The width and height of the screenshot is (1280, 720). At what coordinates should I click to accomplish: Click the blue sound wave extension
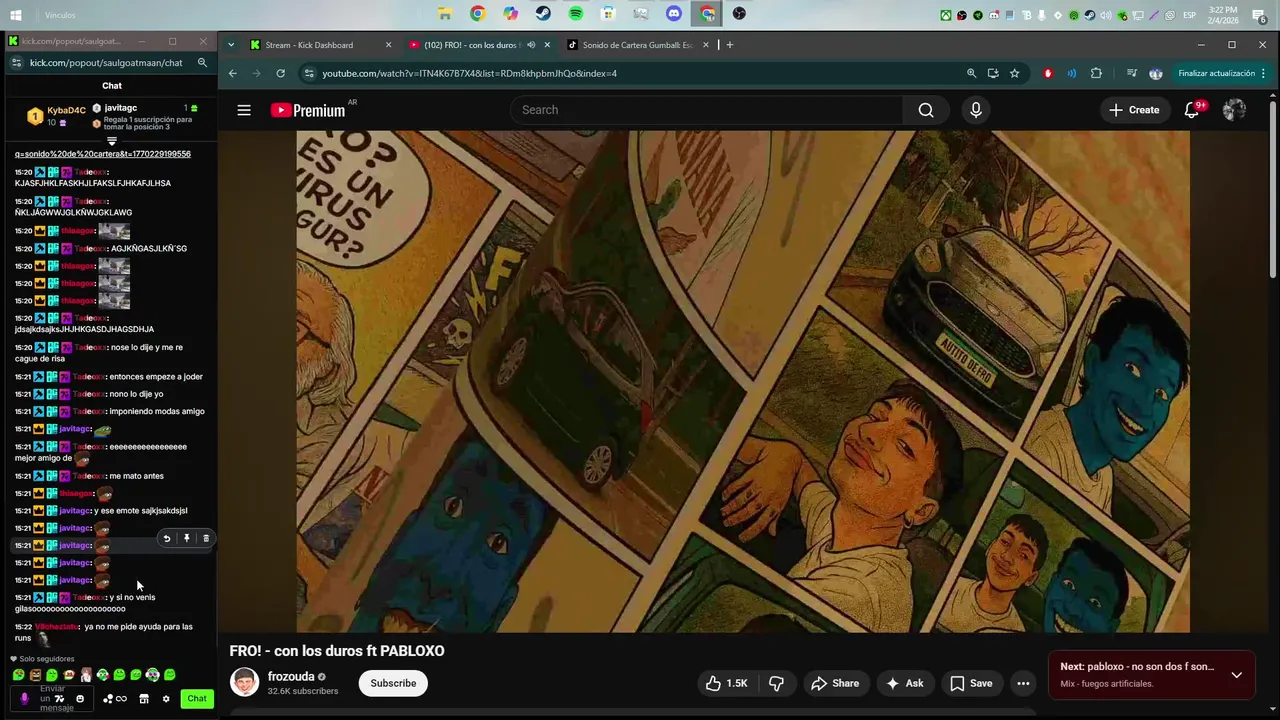[x=1072, y=73]
